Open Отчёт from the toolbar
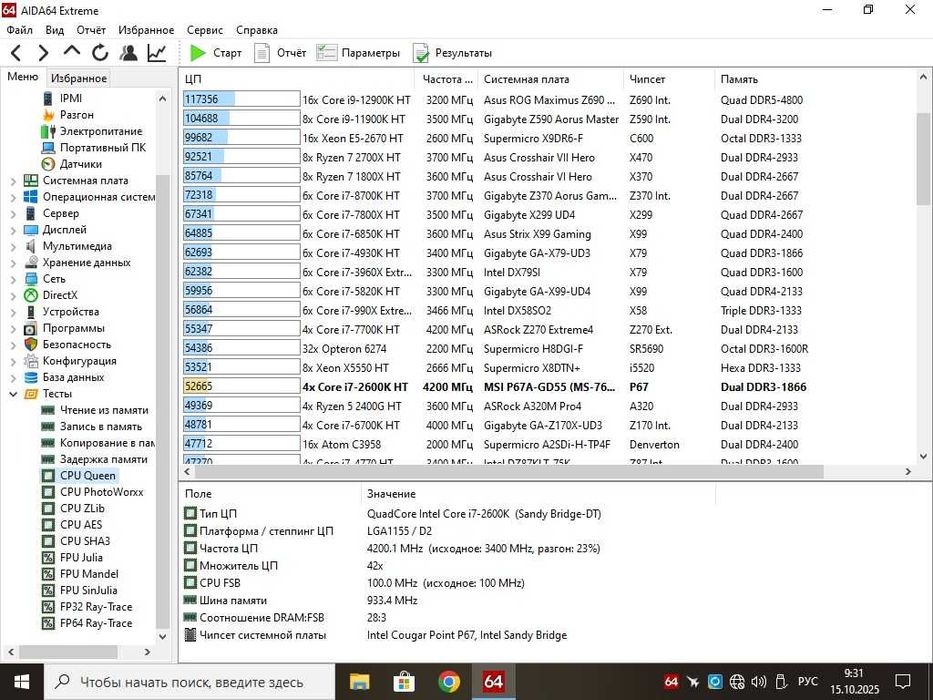 pos(280,53)
